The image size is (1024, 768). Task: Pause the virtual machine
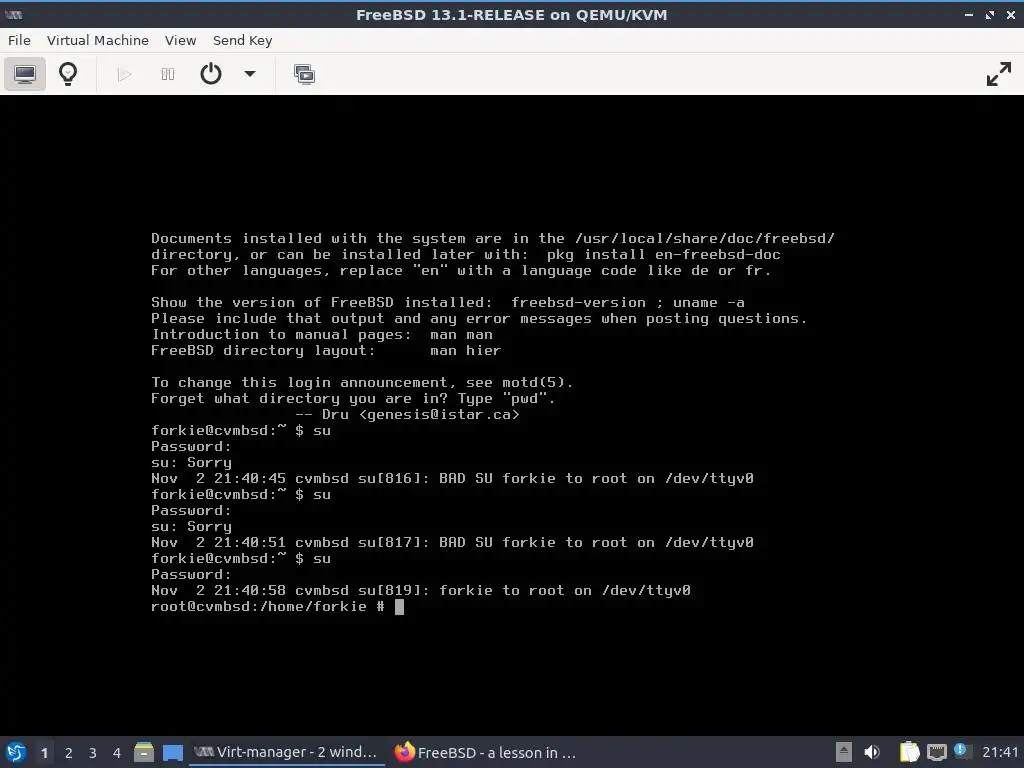(168, 74)
